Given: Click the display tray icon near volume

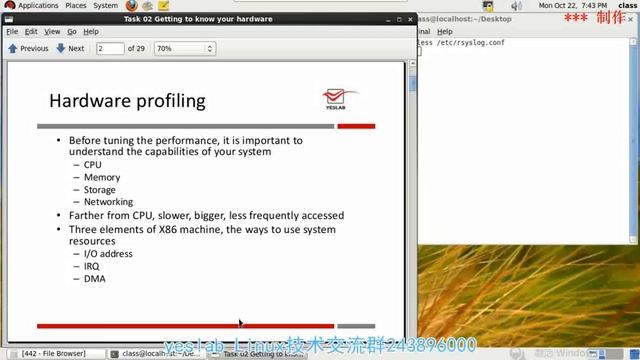Looking at the screenshot, I should (488, 6).
